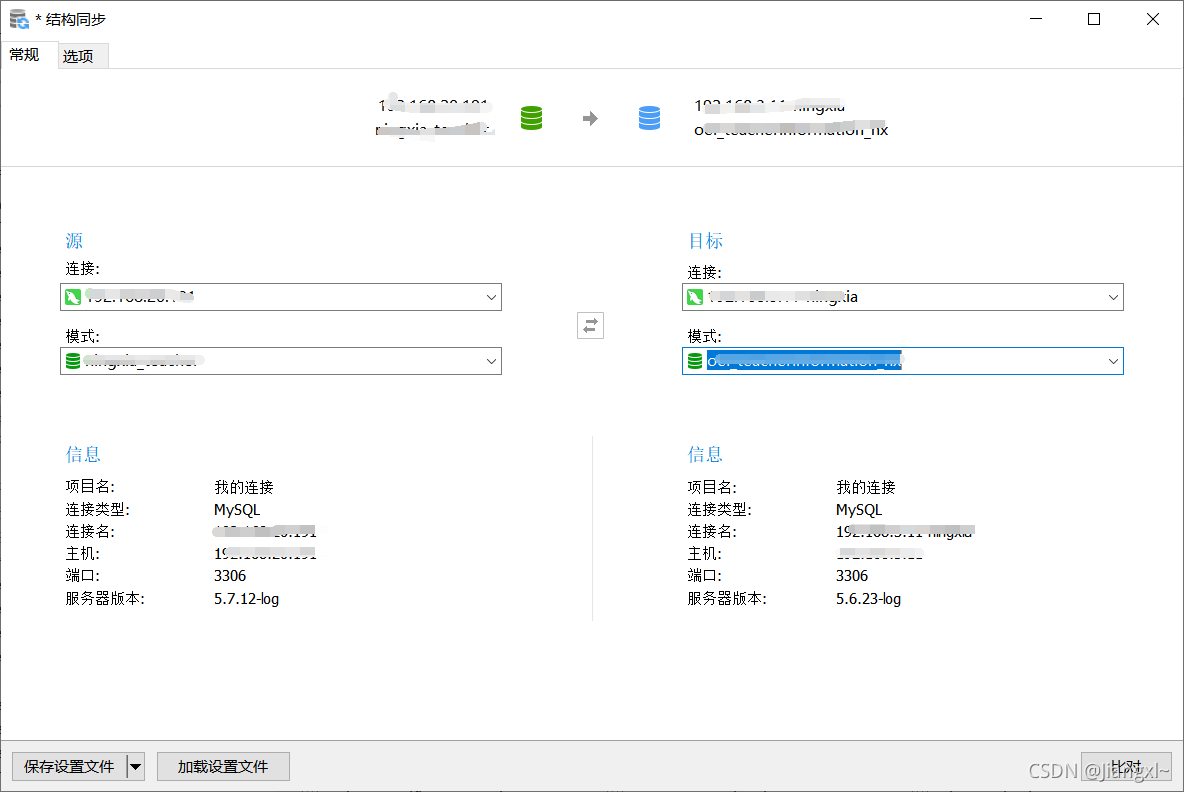Click the arrow icon between database icons
This screenshot has height=792, width=1184.
tap(590, 119)
